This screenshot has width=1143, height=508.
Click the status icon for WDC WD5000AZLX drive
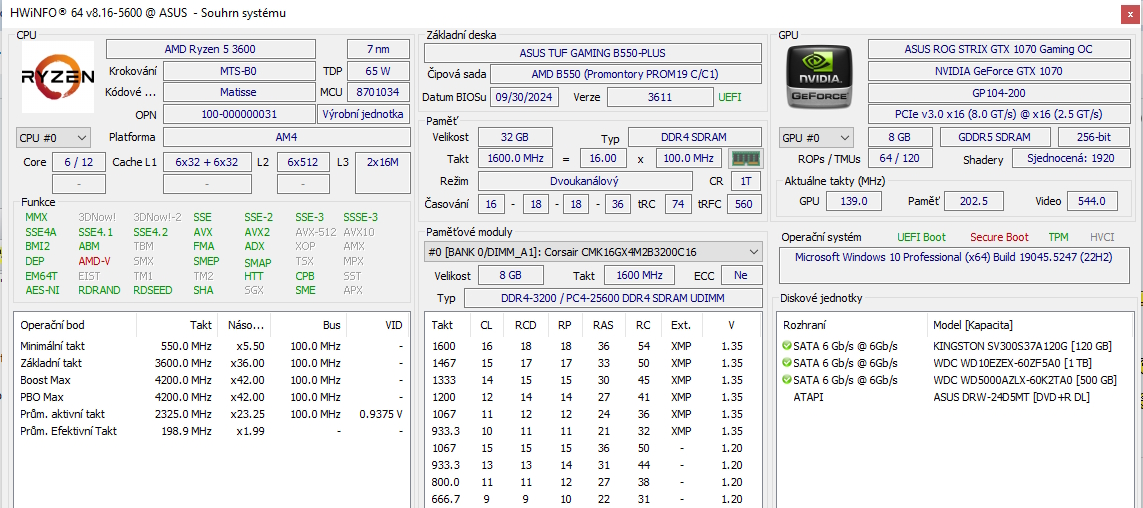point(786,380)
